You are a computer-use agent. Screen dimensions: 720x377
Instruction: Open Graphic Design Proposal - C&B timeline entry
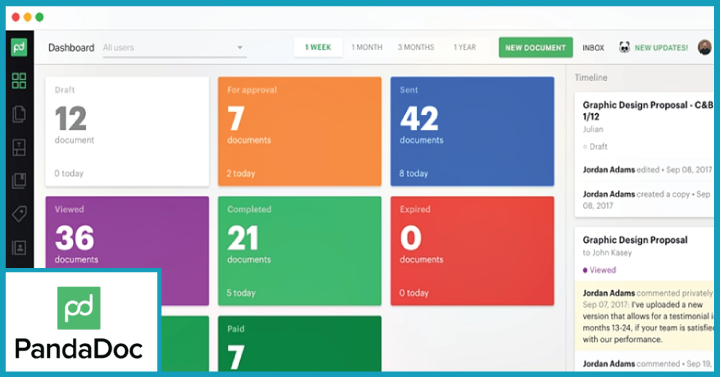(x=647, y=111)
